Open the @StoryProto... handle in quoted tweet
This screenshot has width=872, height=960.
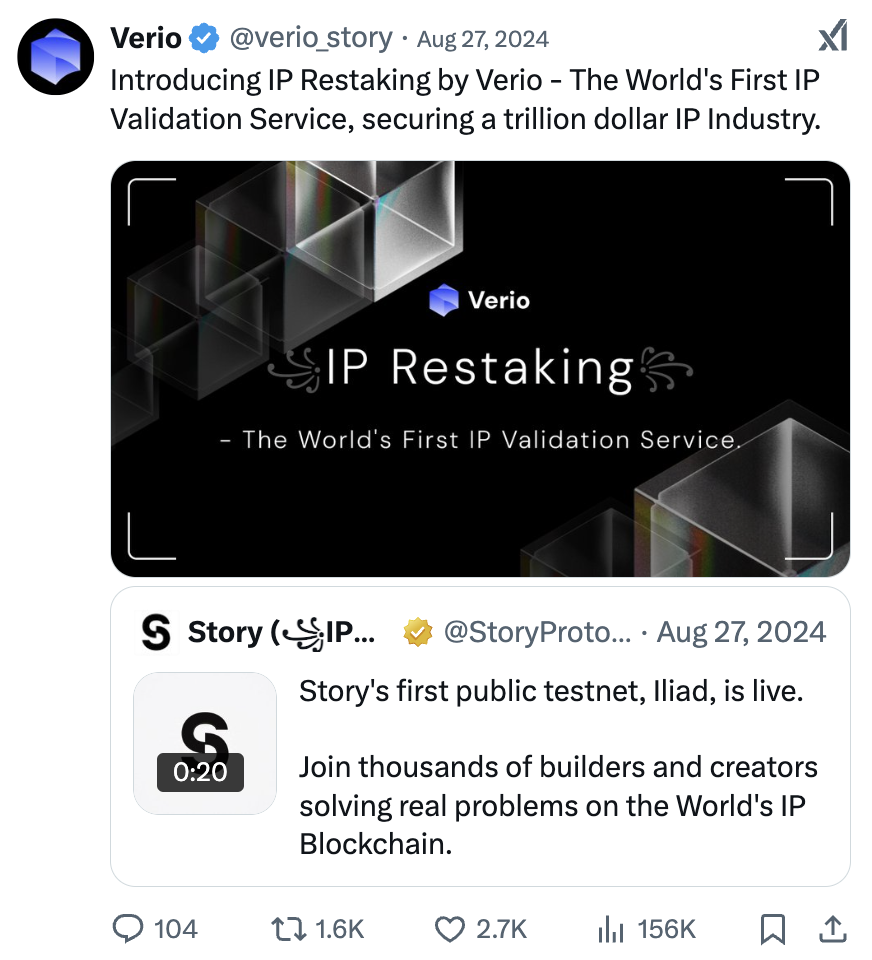[537, 632]
